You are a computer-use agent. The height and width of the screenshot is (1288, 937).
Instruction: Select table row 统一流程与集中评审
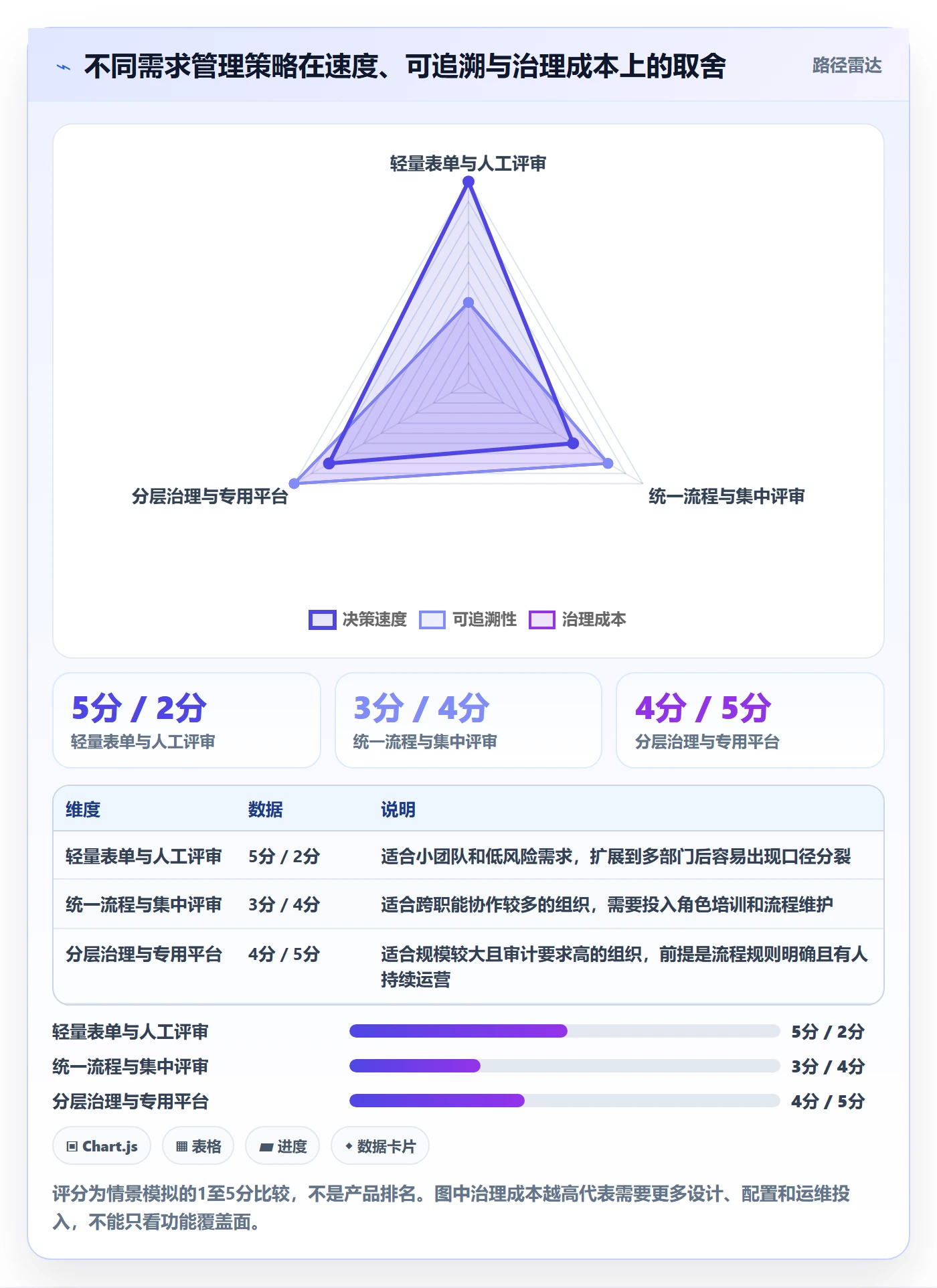point(468,904)
